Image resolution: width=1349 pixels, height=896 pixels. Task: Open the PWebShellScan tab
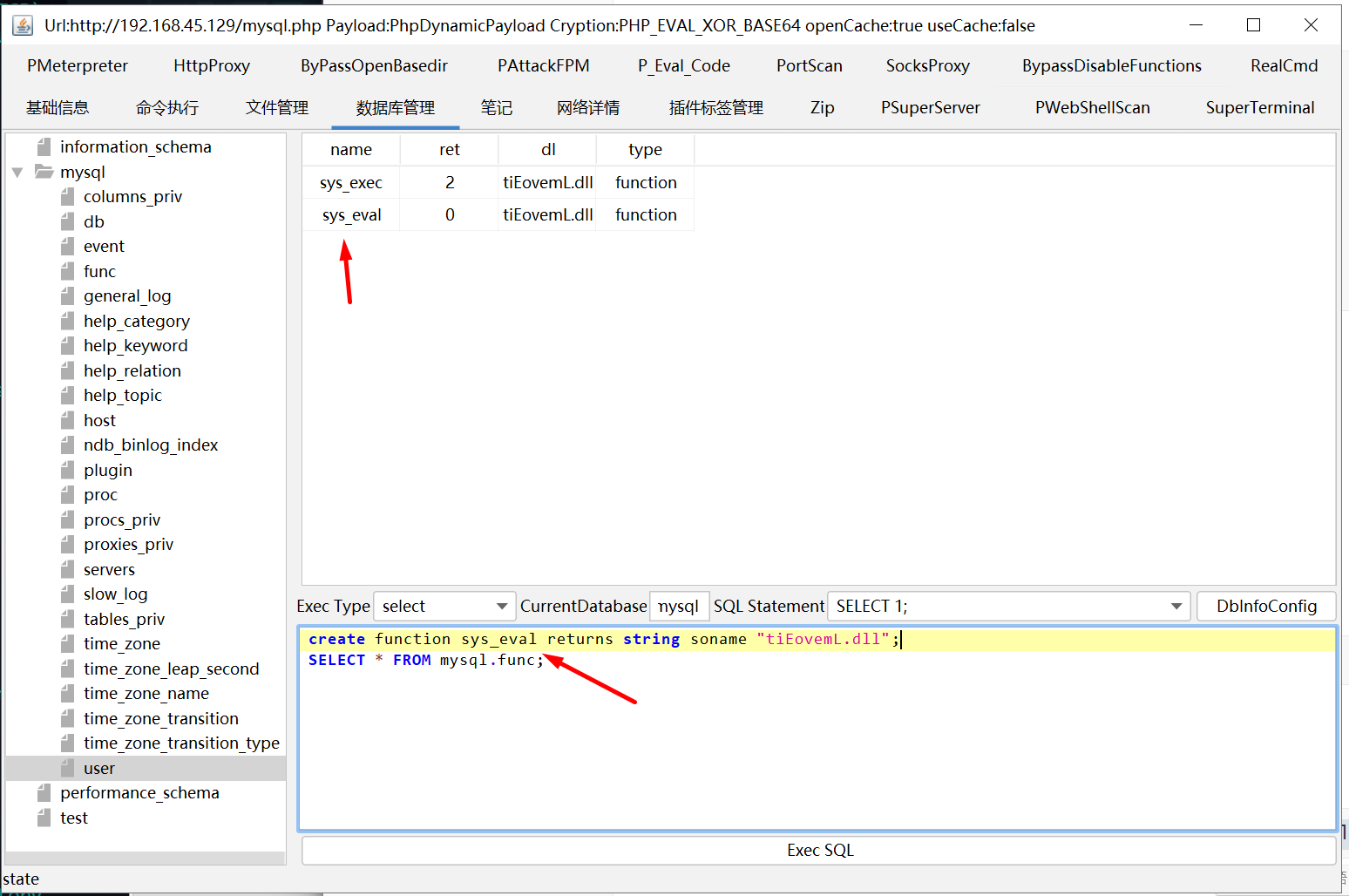click(1093, 107)
